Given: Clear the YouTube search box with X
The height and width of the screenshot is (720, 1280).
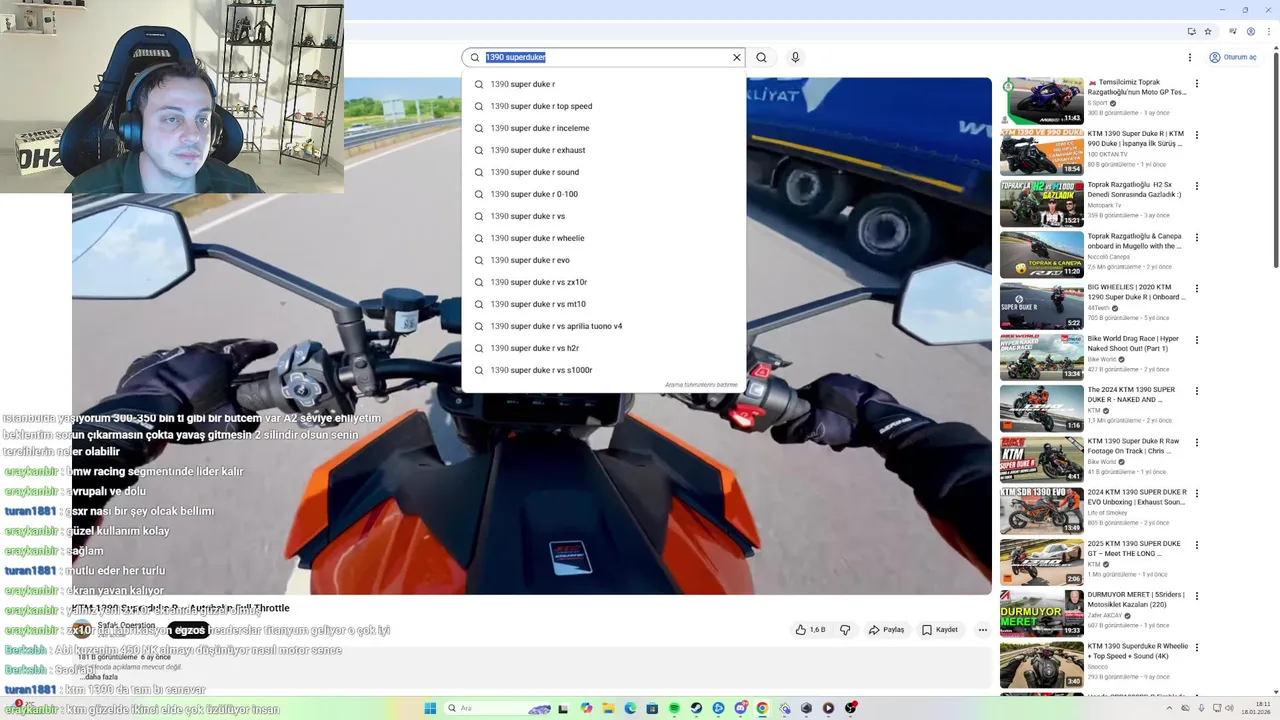Looking at the screenshot, I should coord(737,57).
